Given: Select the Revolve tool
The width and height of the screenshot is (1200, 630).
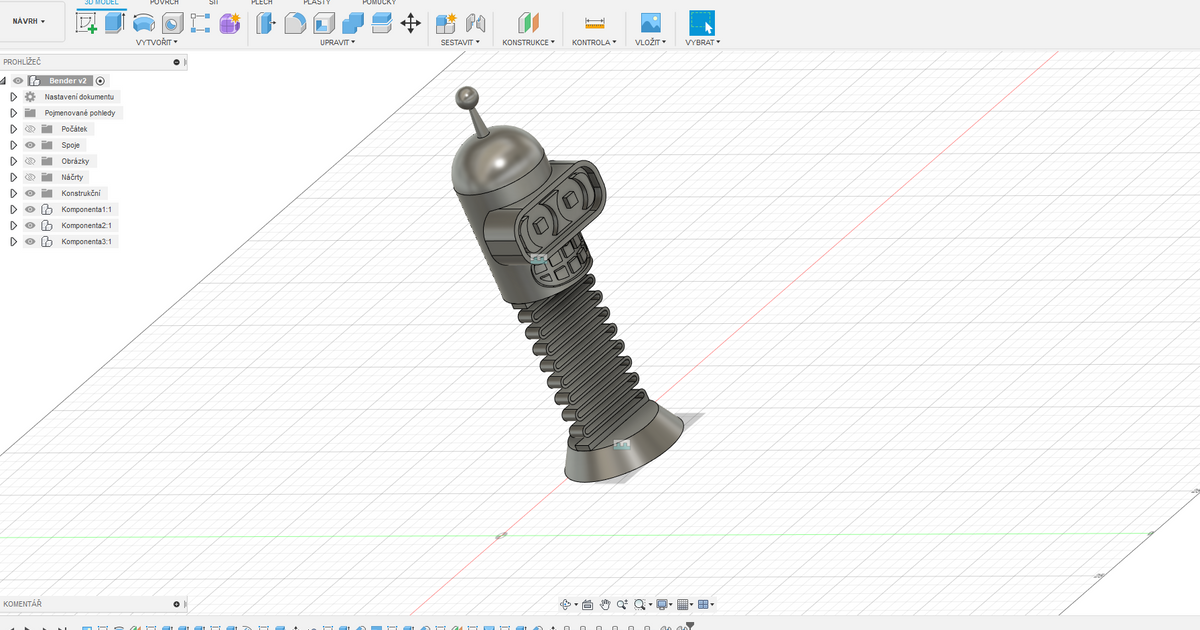Looking at the screenshot, I should [x=144, y=22].
